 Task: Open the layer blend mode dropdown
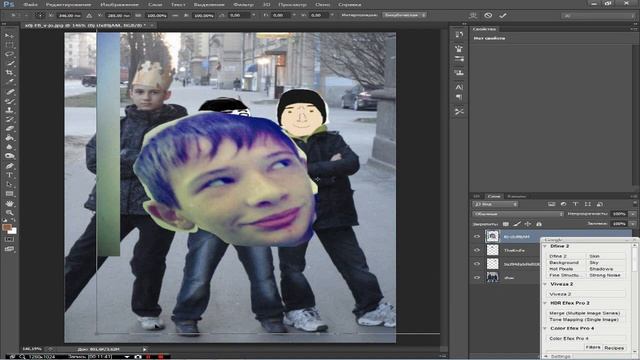coord(518,214)
